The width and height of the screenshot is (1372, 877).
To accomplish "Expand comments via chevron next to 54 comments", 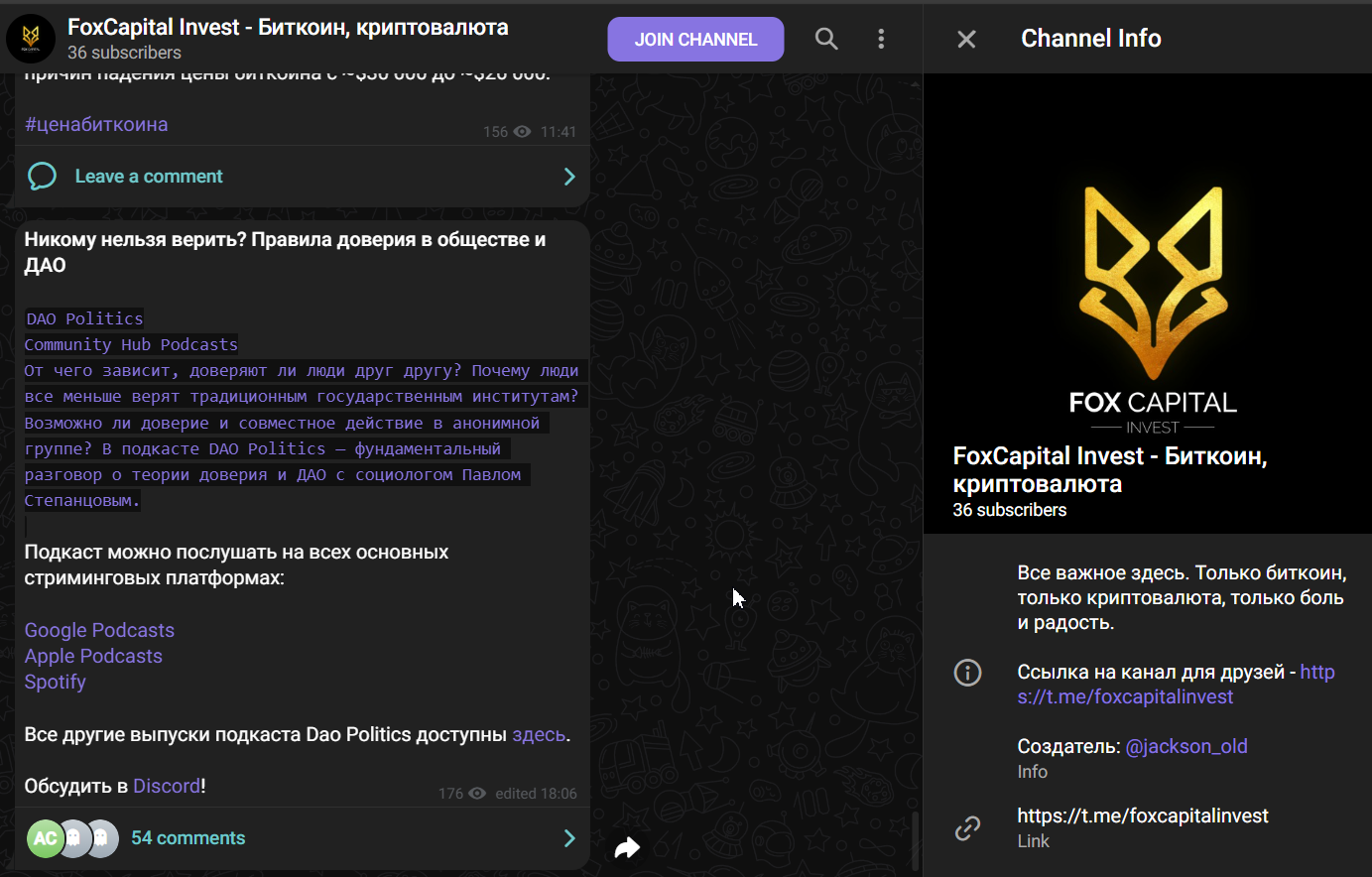I will coord(569,838).
